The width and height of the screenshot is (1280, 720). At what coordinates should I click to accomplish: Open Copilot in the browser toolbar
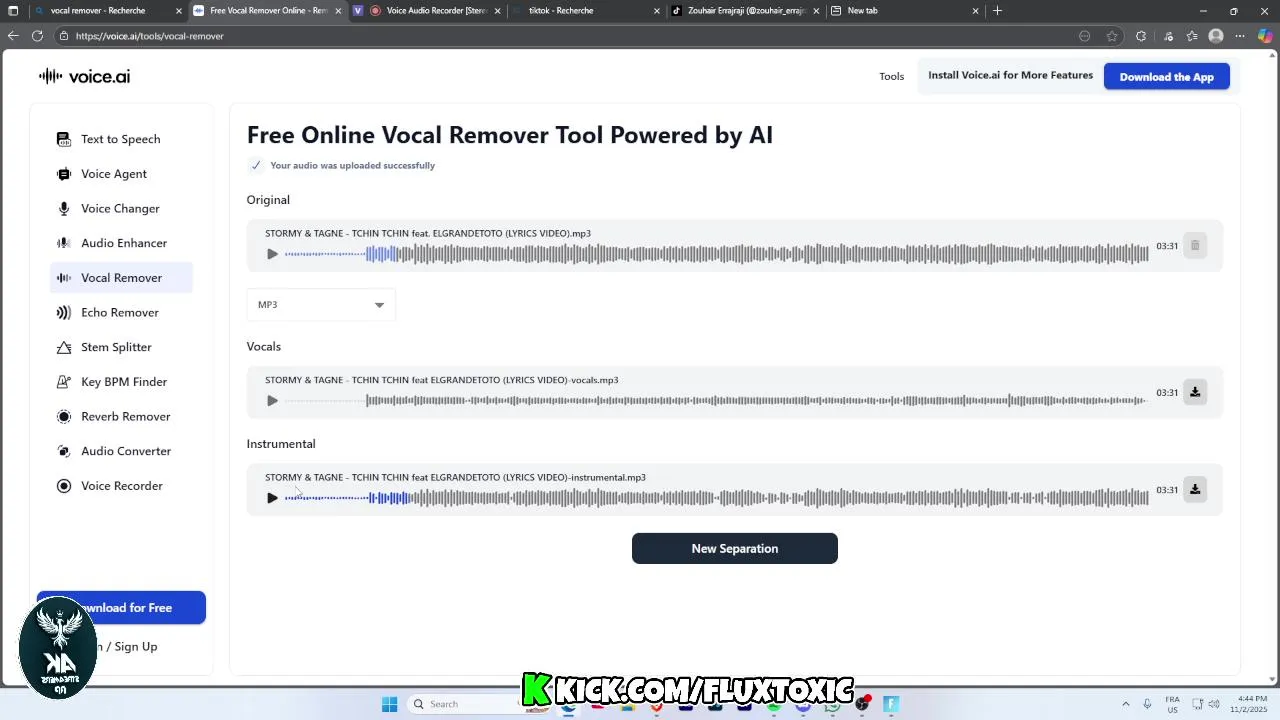click(x=1265, y=36)
